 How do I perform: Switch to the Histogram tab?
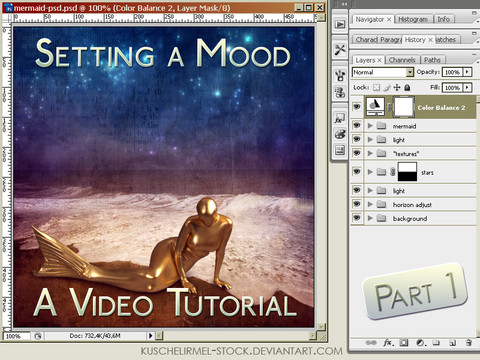[x=413, y=19]
